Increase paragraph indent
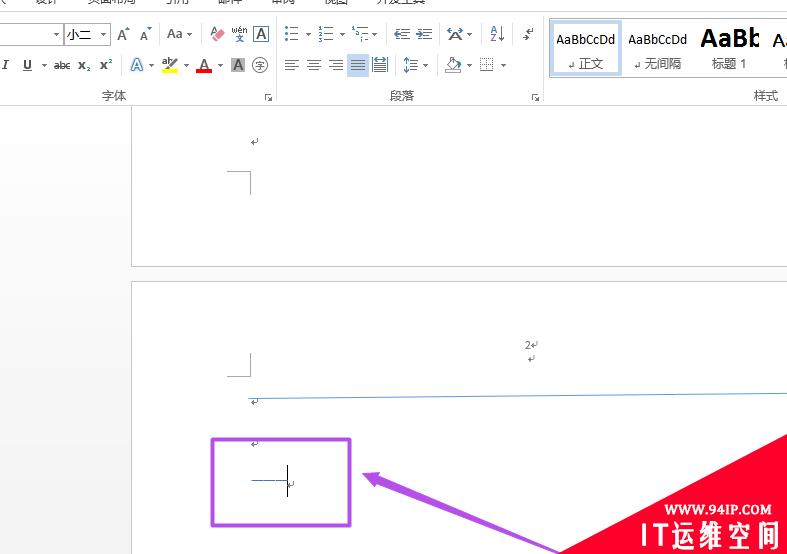Image resolution: width=787 pixels, height=554 pixels. (x=424, y=34)
